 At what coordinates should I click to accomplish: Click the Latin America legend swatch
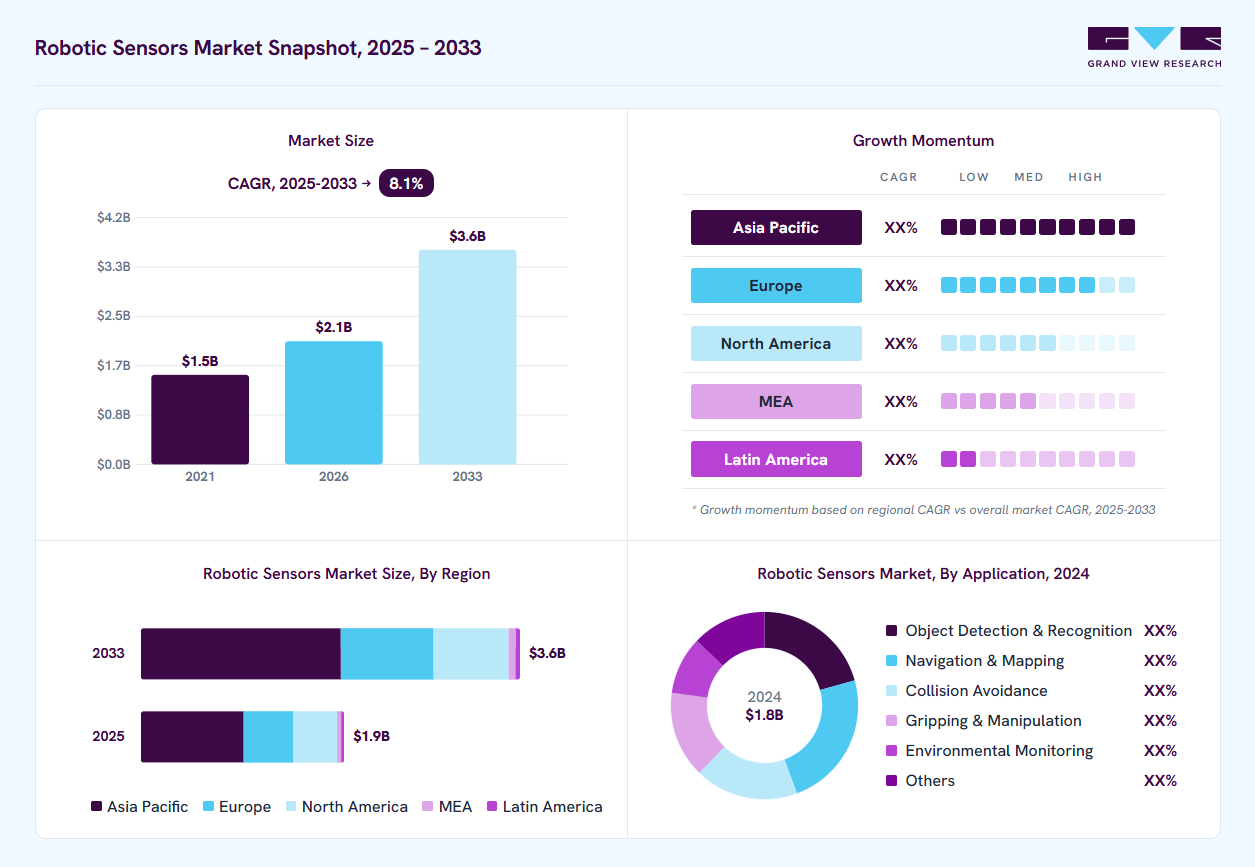coord(492,806)
